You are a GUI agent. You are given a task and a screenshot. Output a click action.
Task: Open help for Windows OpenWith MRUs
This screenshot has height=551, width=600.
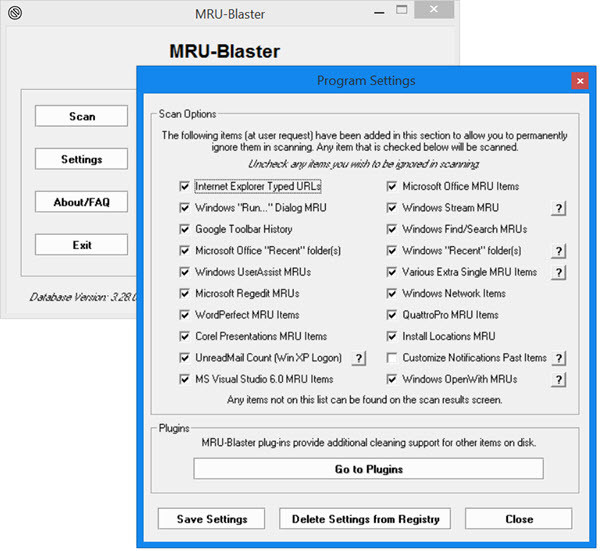pos(559,380)
